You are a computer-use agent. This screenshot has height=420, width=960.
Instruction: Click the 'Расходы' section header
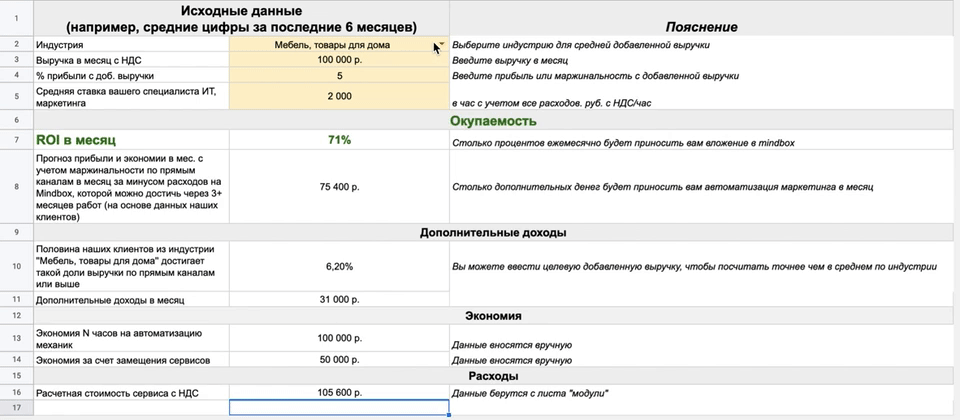pyautogui.click(x=493, y=376)
